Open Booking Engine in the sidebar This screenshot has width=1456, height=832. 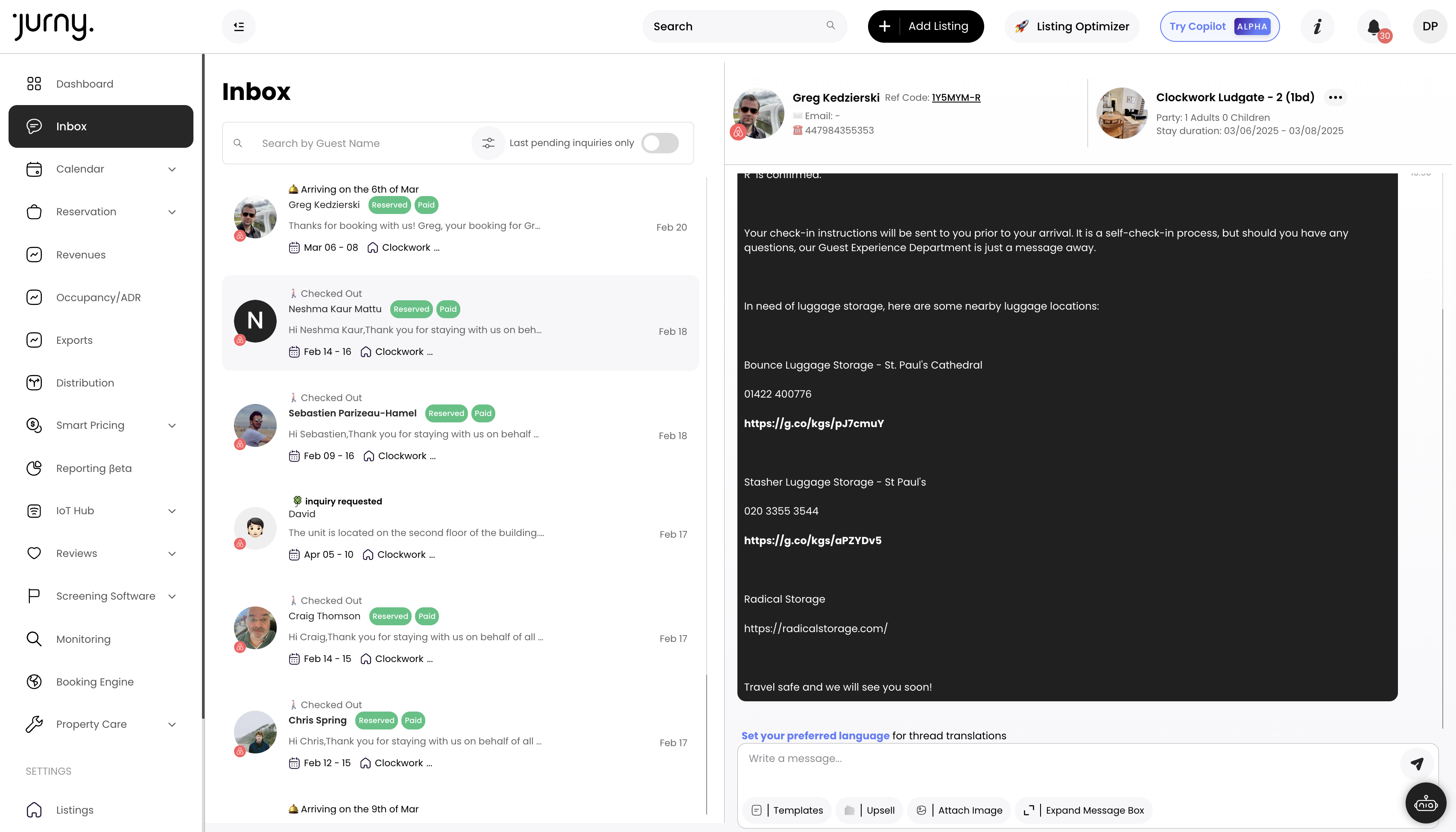(101, 682)
